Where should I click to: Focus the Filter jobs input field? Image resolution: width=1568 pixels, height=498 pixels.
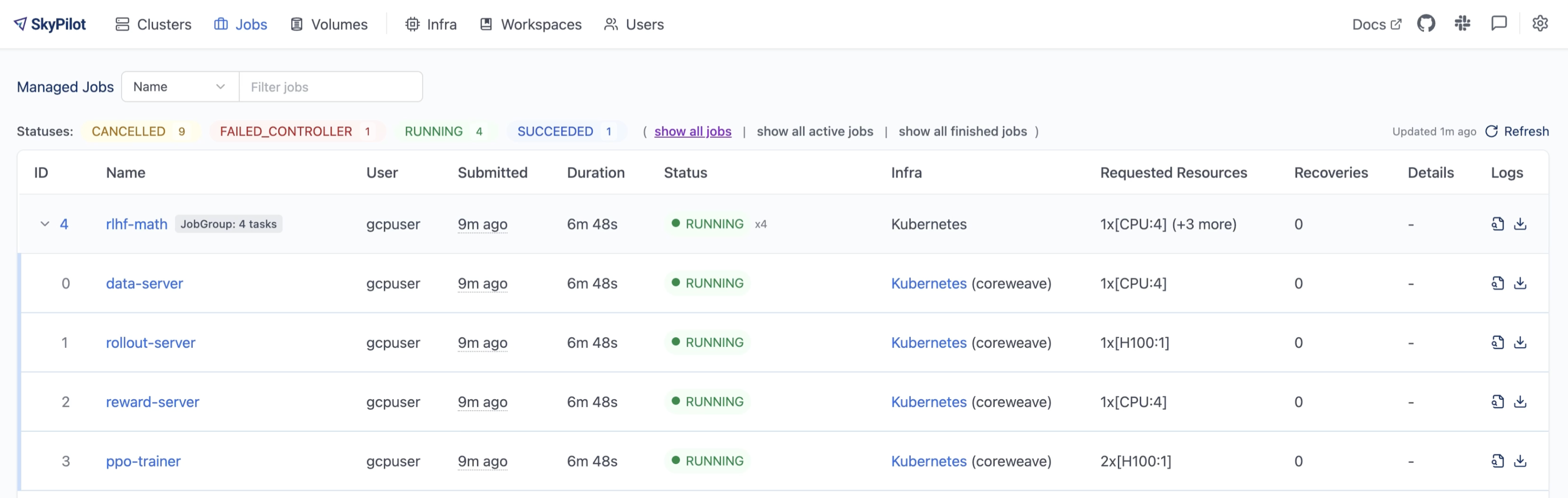(x=330, y=86)
